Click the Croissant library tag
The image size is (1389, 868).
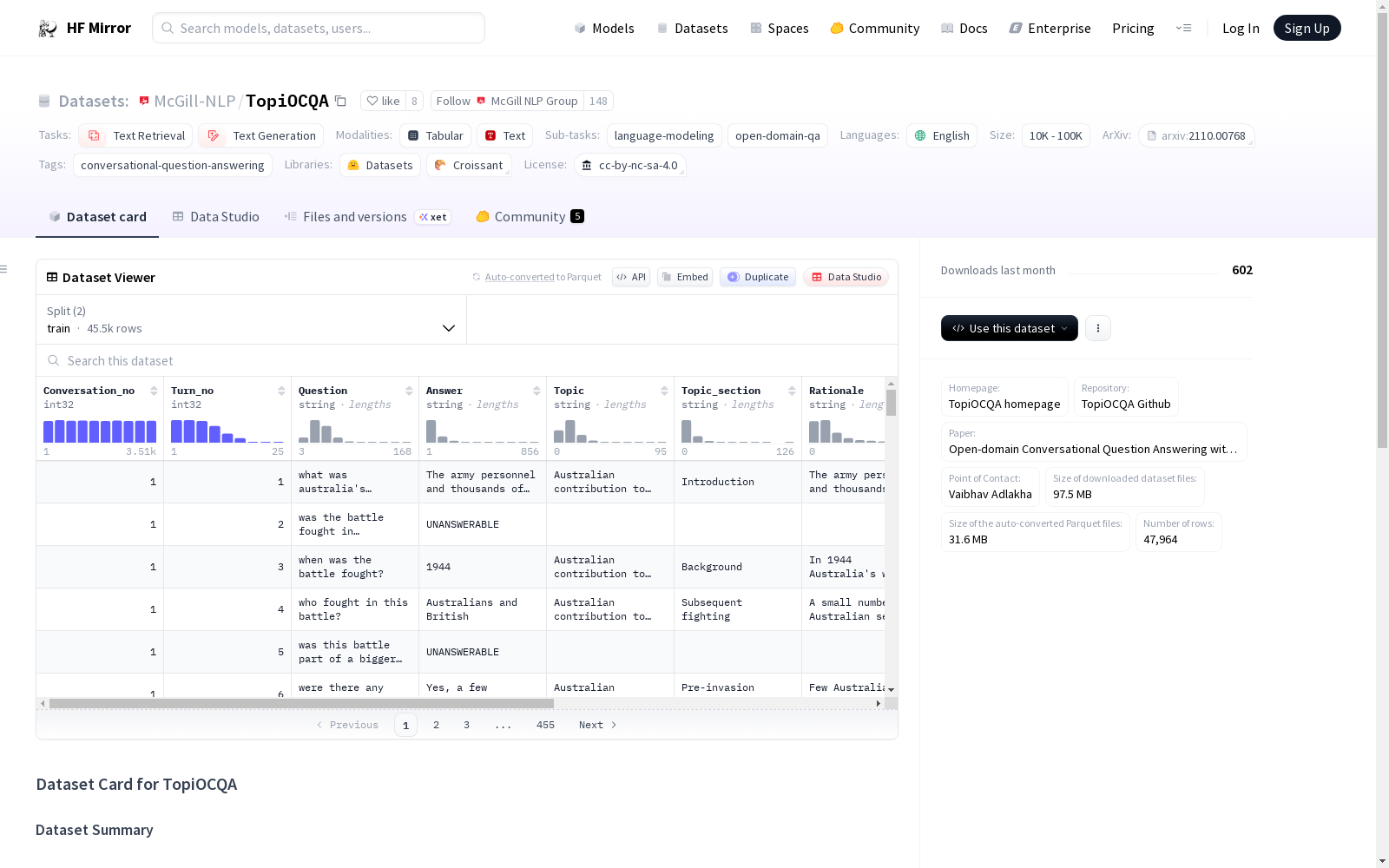coord(469,165)
